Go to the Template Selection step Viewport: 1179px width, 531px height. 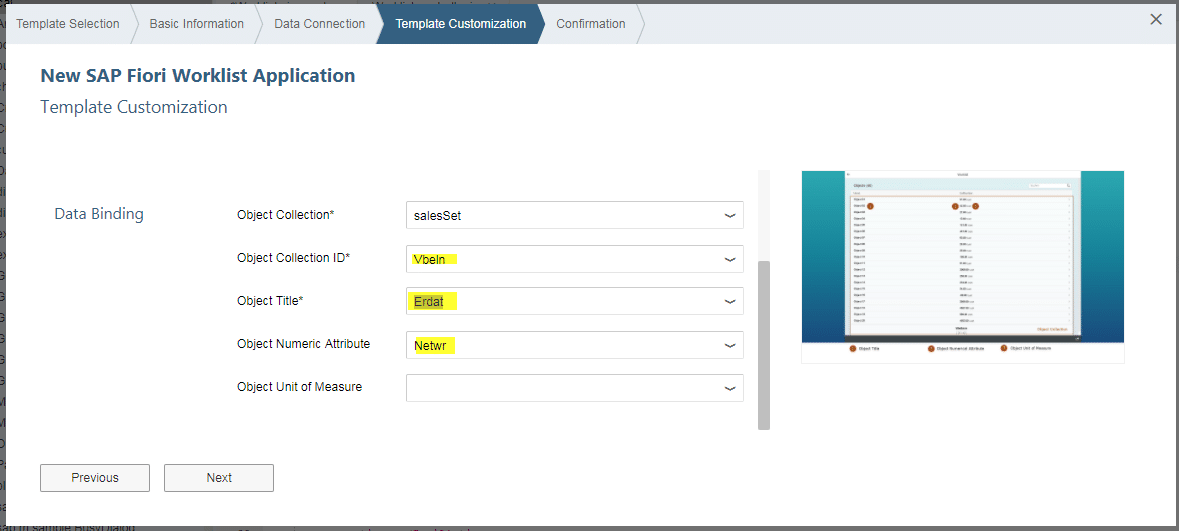pos(67,24)
